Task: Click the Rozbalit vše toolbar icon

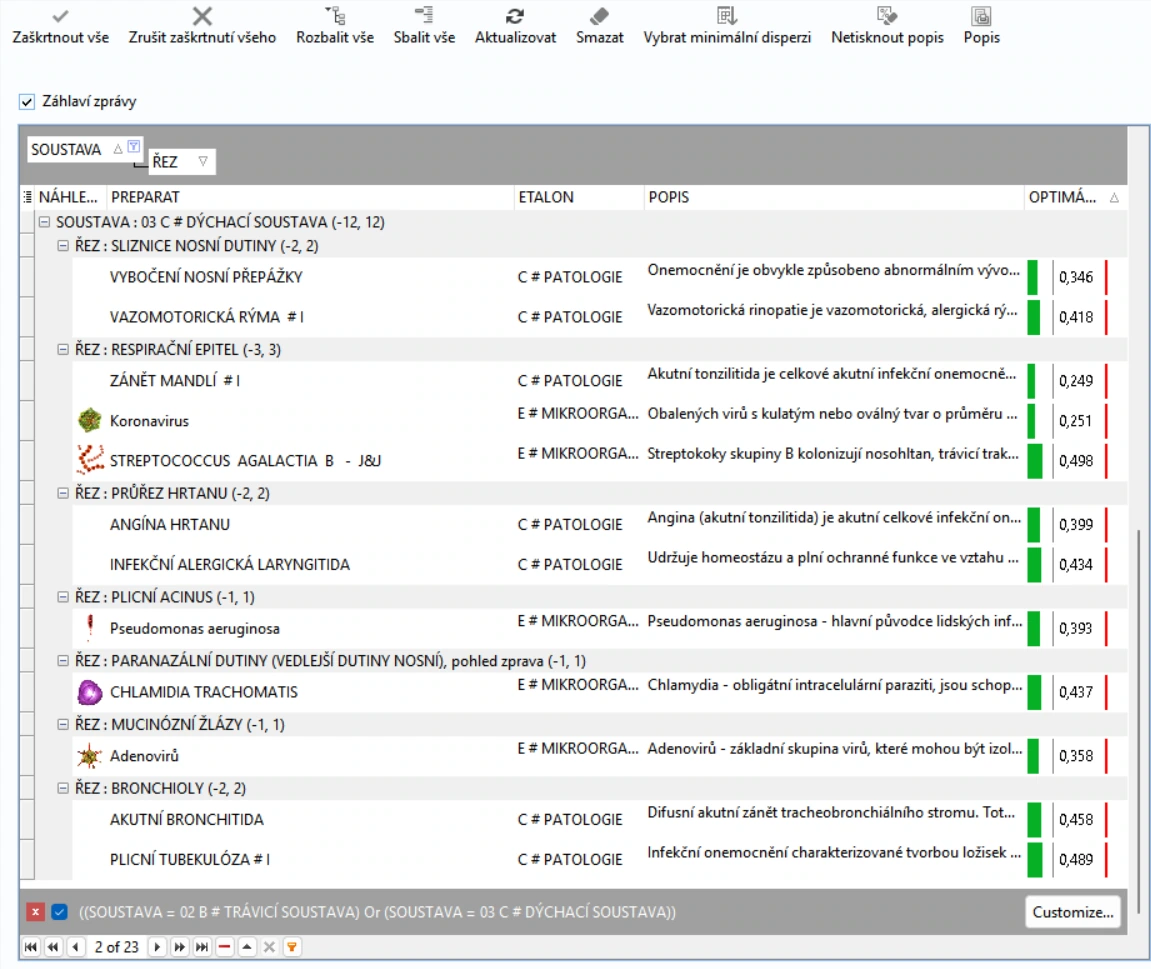Action: click(x=335, y=15)
